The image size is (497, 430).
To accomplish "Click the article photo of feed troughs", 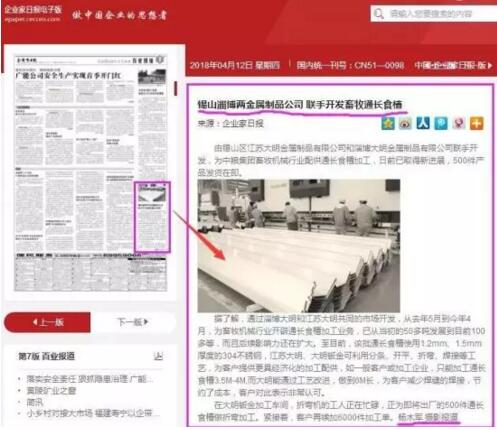I will tap(299, 246).
